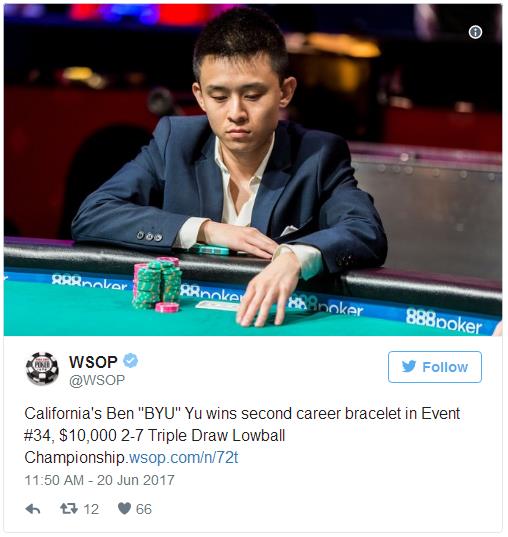The image size is (508, 537).
Task: Follow the WSOP account
Action: pyautogui.click(x=435, y=367)
